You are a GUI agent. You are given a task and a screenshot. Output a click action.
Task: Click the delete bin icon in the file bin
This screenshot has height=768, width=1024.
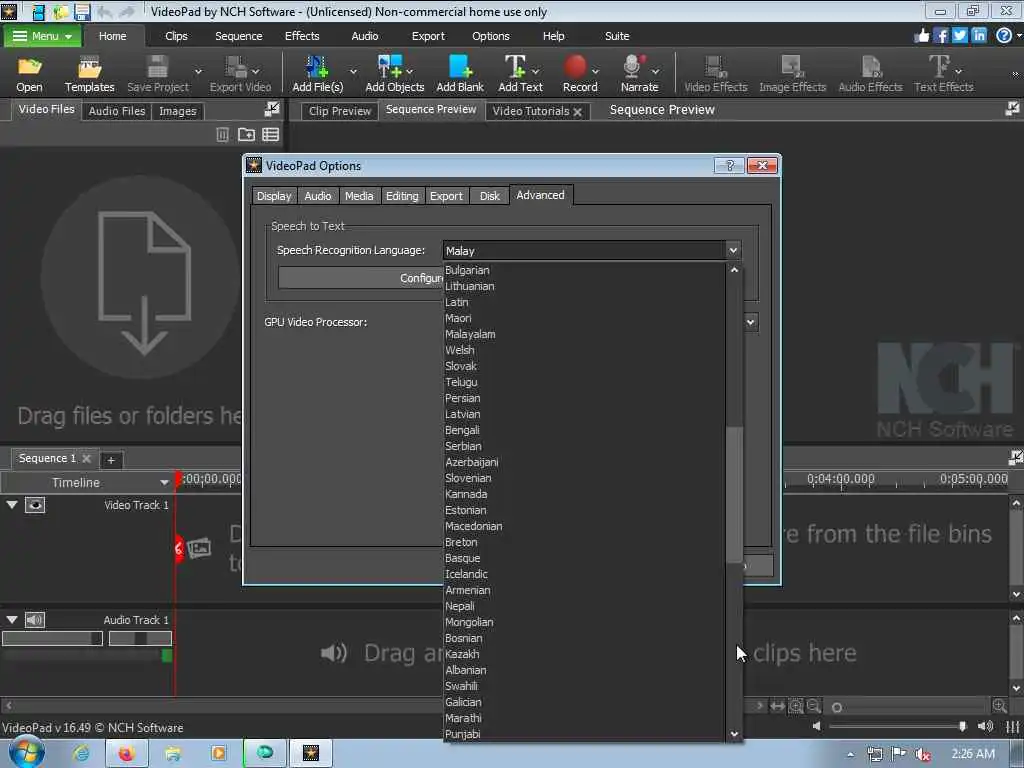[x=223, y=135]
